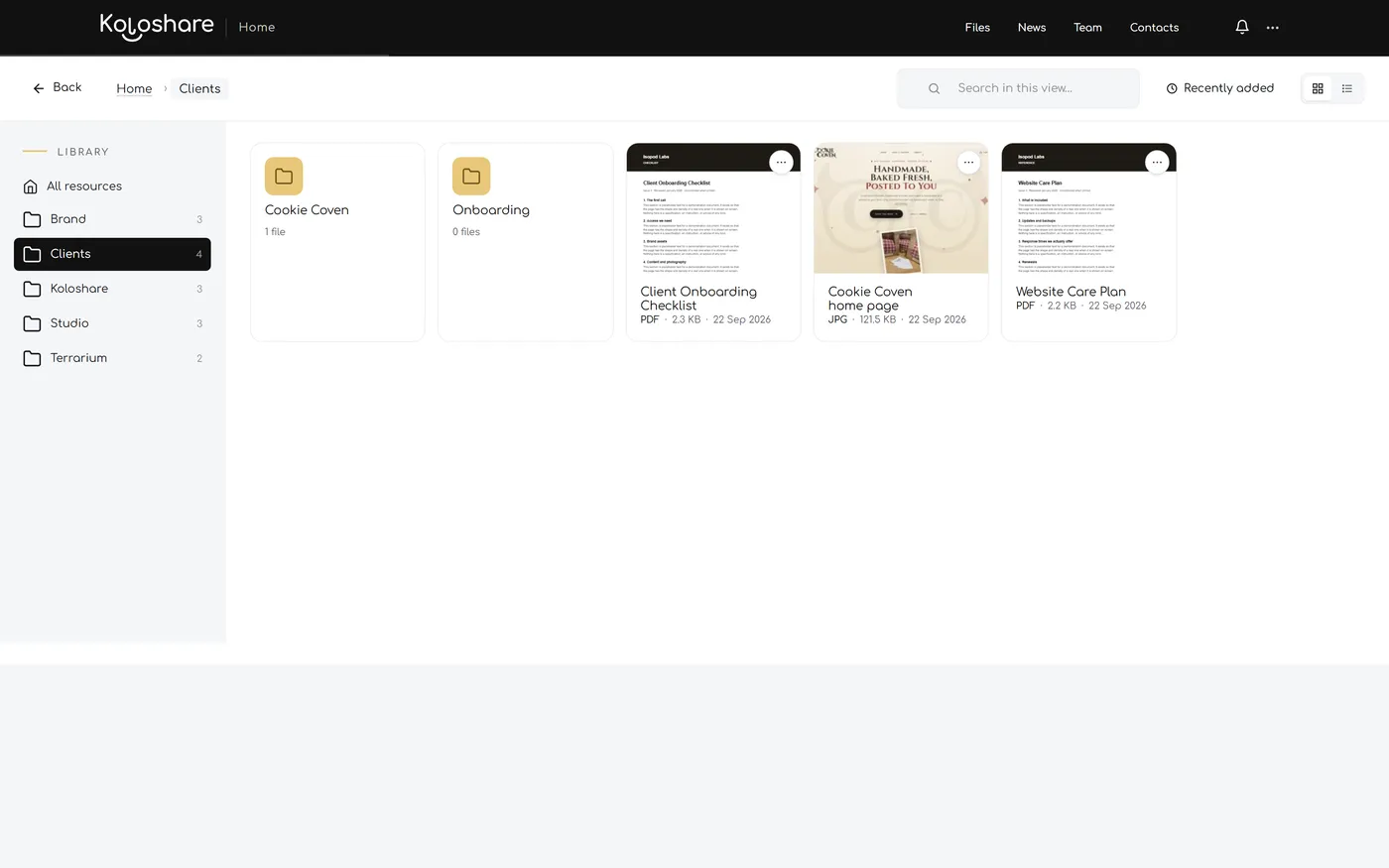Open the News menu
1389x868 pixels.
[x=1032, y=28]
